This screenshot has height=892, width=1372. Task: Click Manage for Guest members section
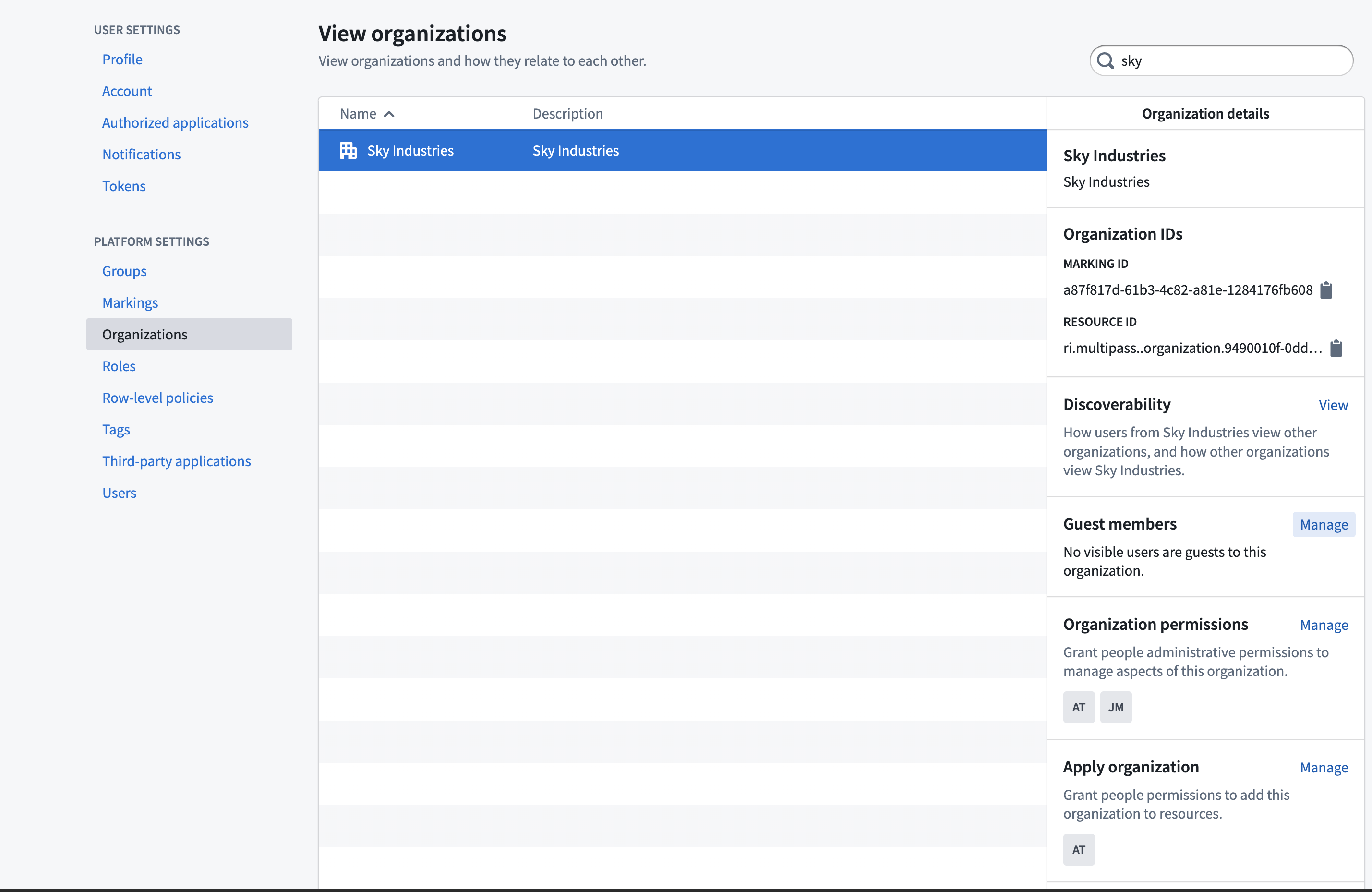click(1324, 523)
